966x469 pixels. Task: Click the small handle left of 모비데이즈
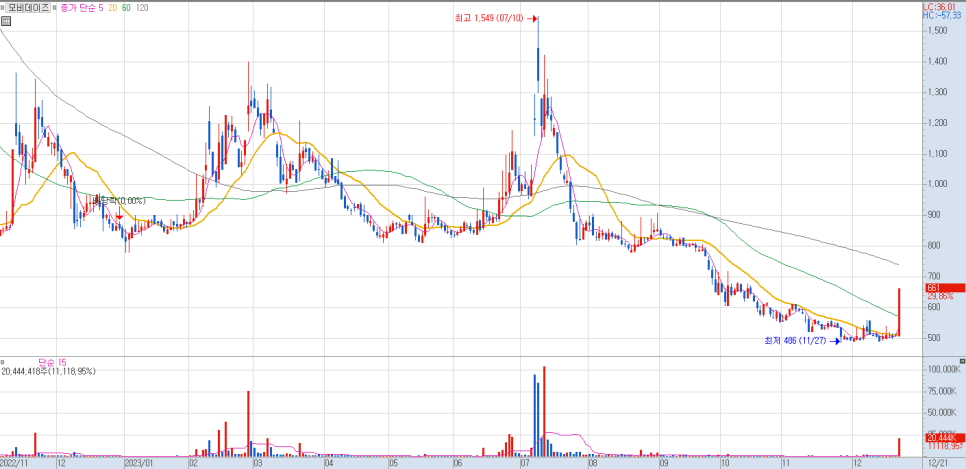pos(3,8)
